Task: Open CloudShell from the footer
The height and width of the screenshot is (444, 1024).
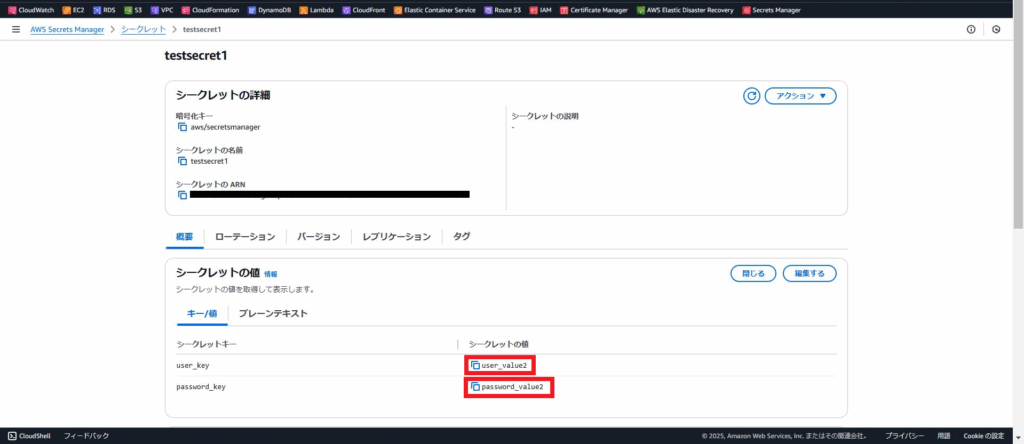Action: pos(35,436)
